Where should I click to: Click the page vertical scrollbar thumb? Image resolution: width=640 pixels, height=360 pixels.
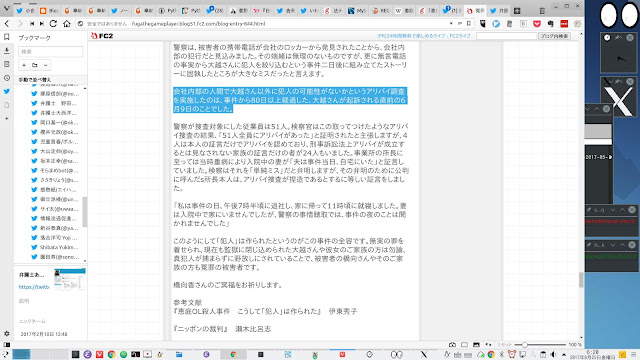(x=581, y=280)
